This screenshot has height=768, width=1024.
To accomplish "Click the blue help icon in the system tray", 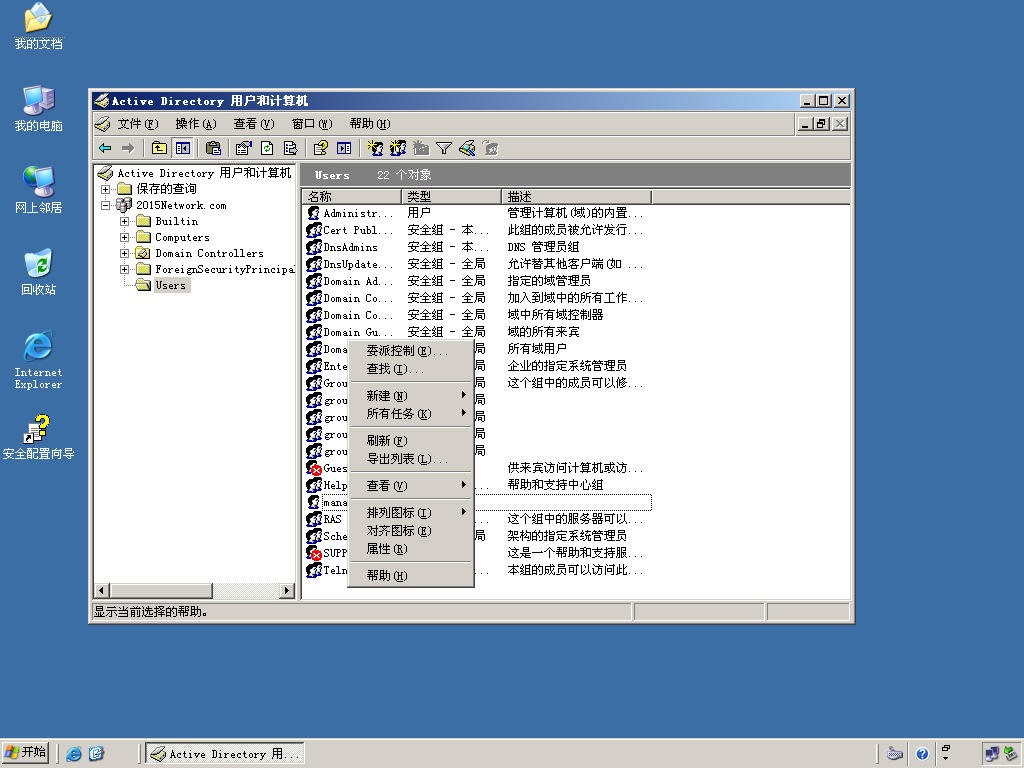I will click(x=922, y=754).
